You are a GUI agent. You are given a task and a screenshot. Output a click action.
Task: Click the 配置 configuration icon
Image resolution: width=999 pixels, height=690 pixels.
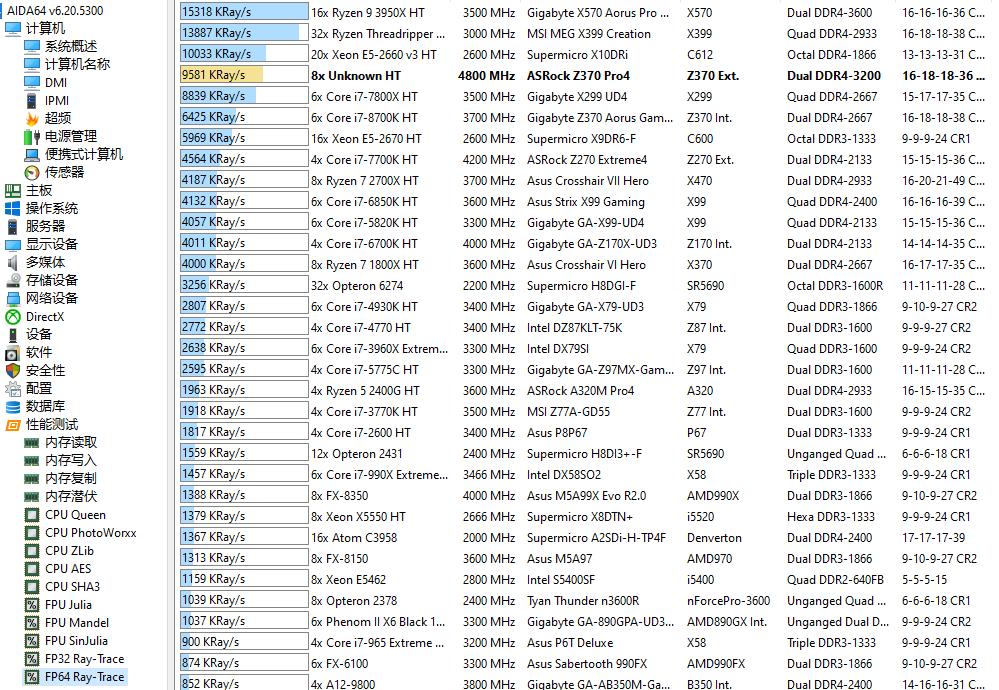13,388
